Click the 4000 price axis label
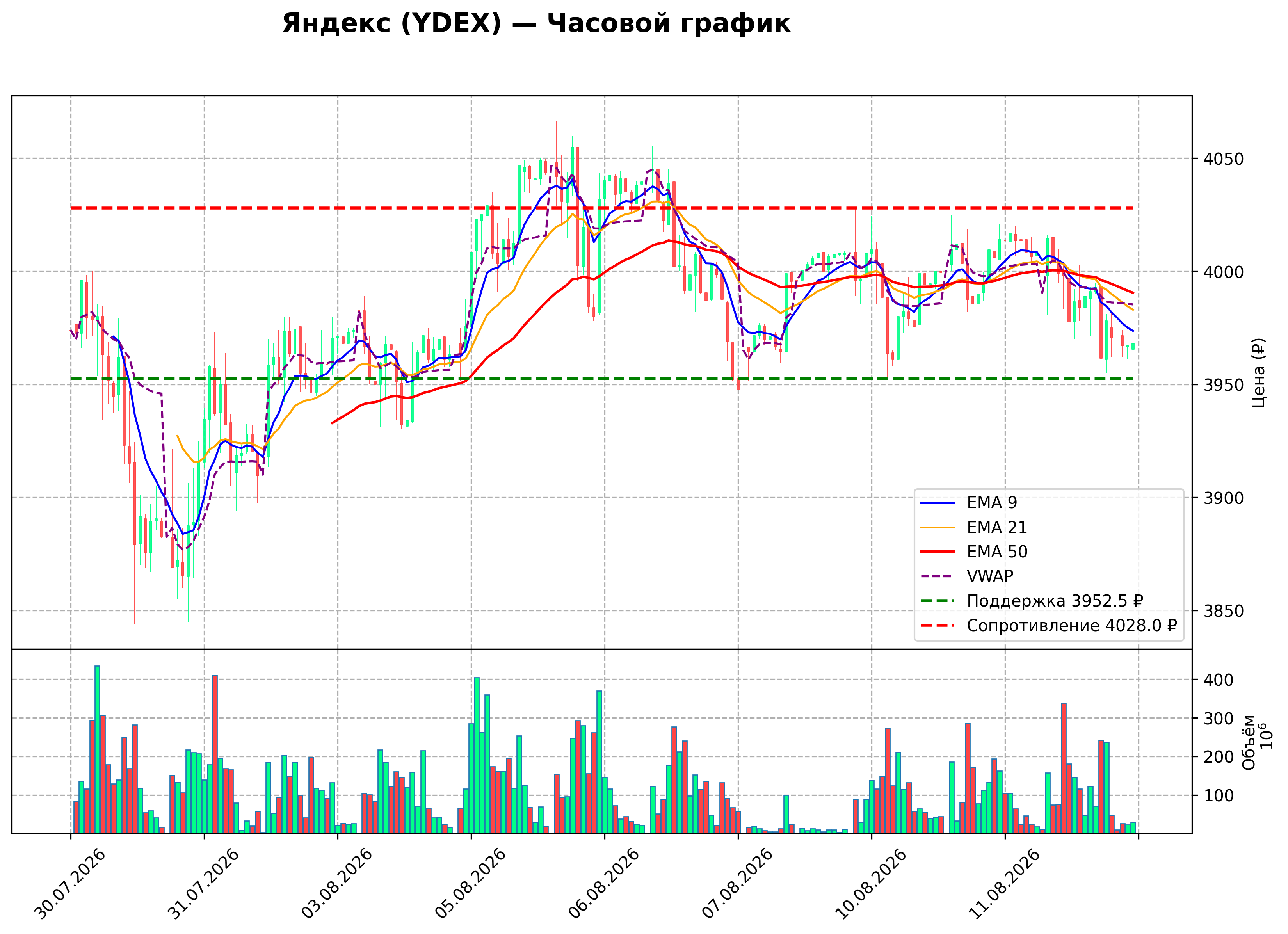 click(1223, 272)
